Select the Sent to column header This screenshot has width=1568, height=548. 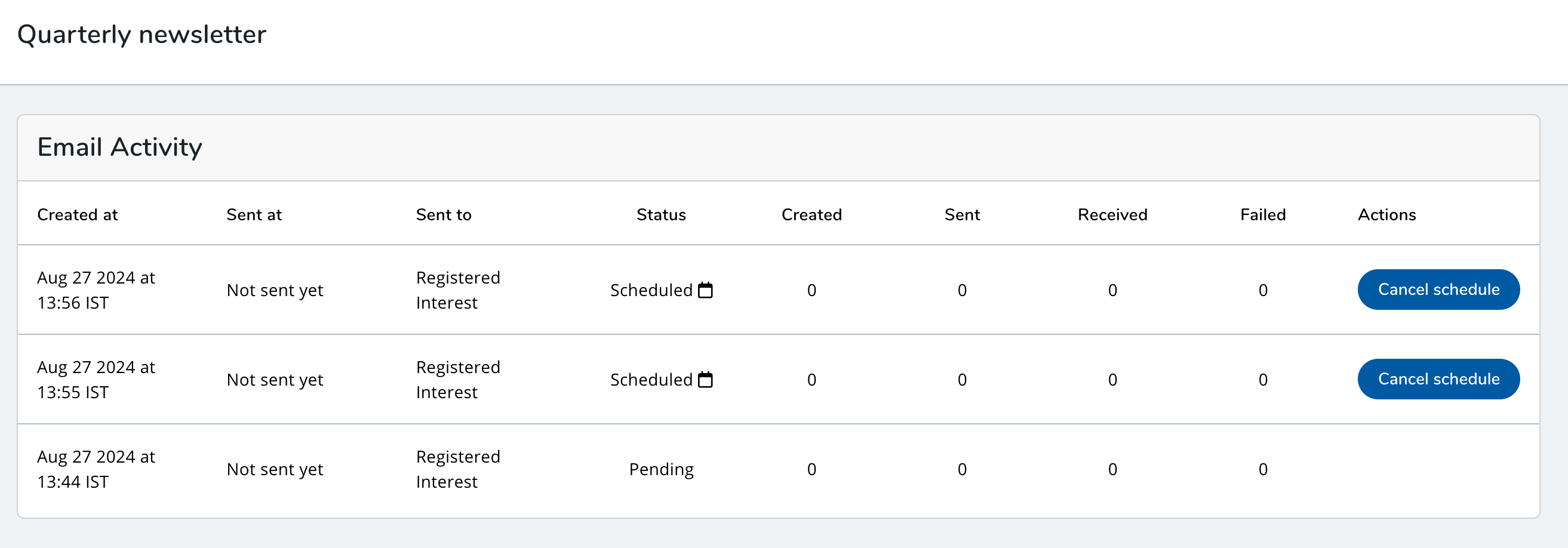pos(443,215)
